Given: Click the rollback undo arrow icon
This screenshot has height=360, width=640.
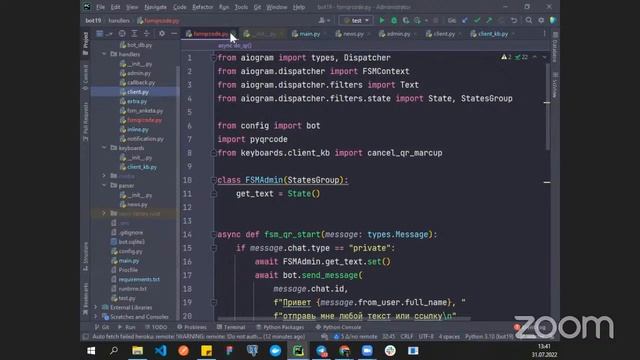Looking at the screenshot, I should [514, 20].
